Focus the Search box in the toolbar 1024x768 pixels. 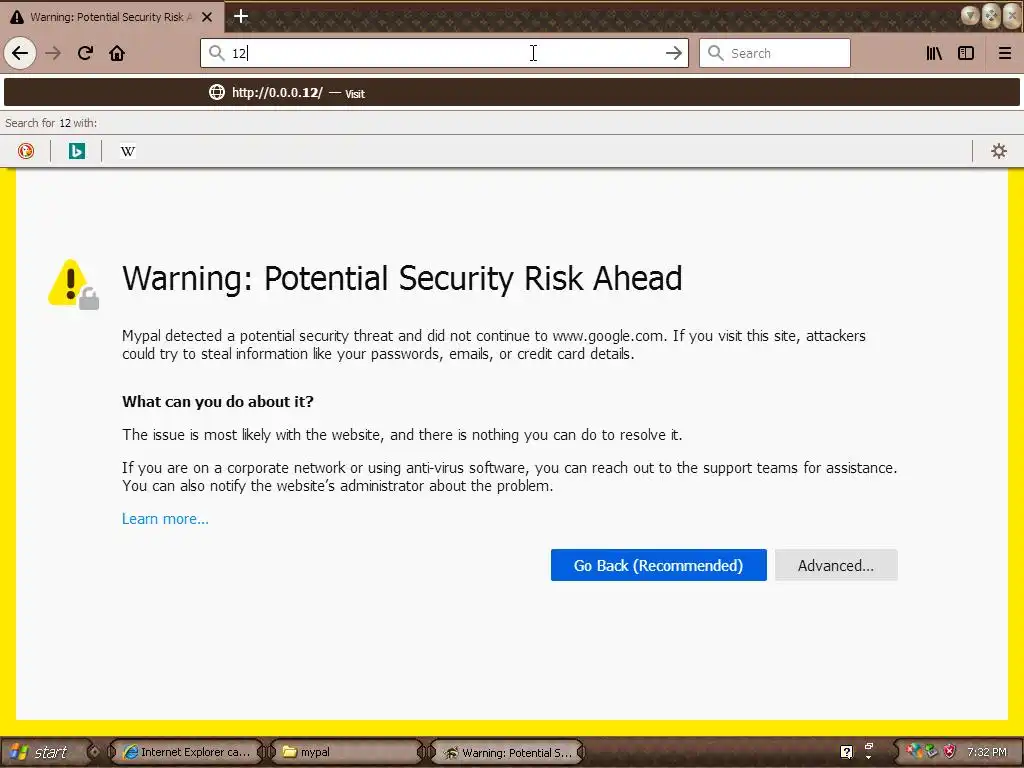tap(775, 53)
